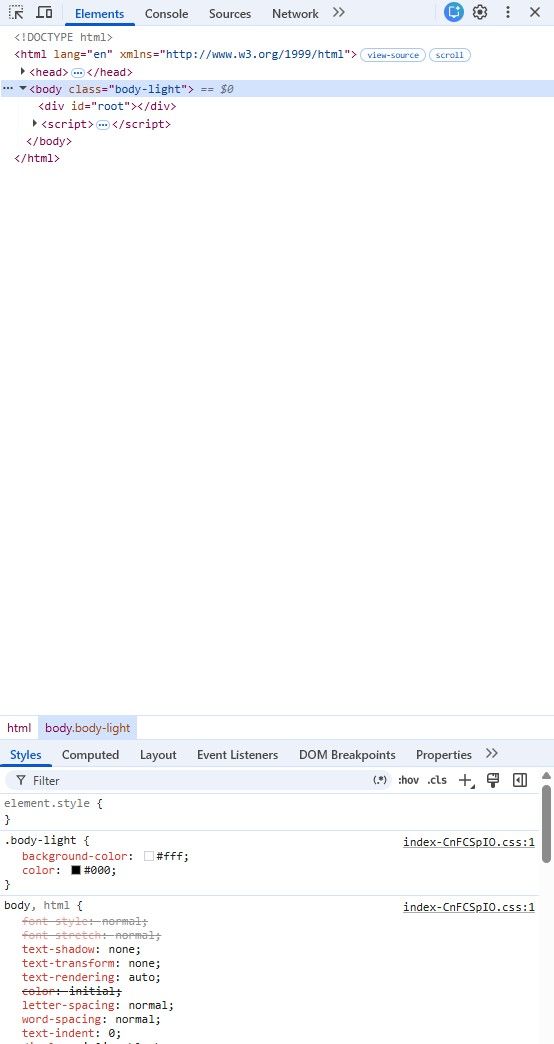Toggle the device toolbar icon
Image resolution: width=554 pixels, height=1044 pixels.
[44, 12]
